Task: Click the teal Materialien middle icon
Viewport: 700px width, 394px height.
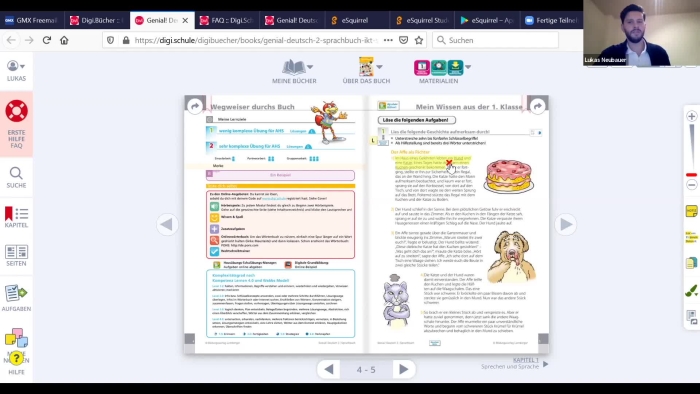Action: coord(438,67)
